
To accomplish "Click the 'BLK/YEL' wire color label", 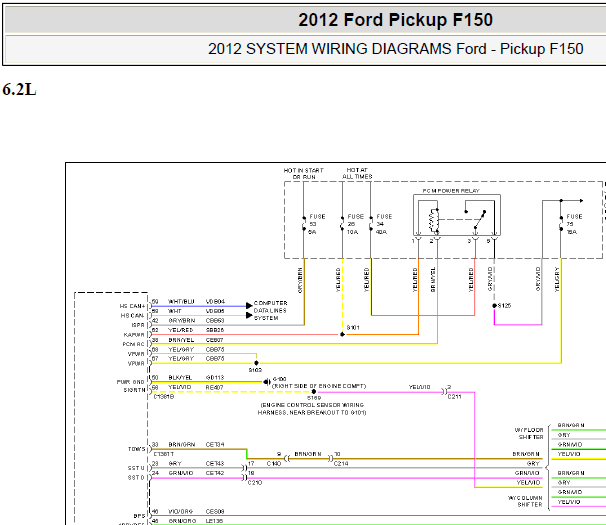I will 180,378.
